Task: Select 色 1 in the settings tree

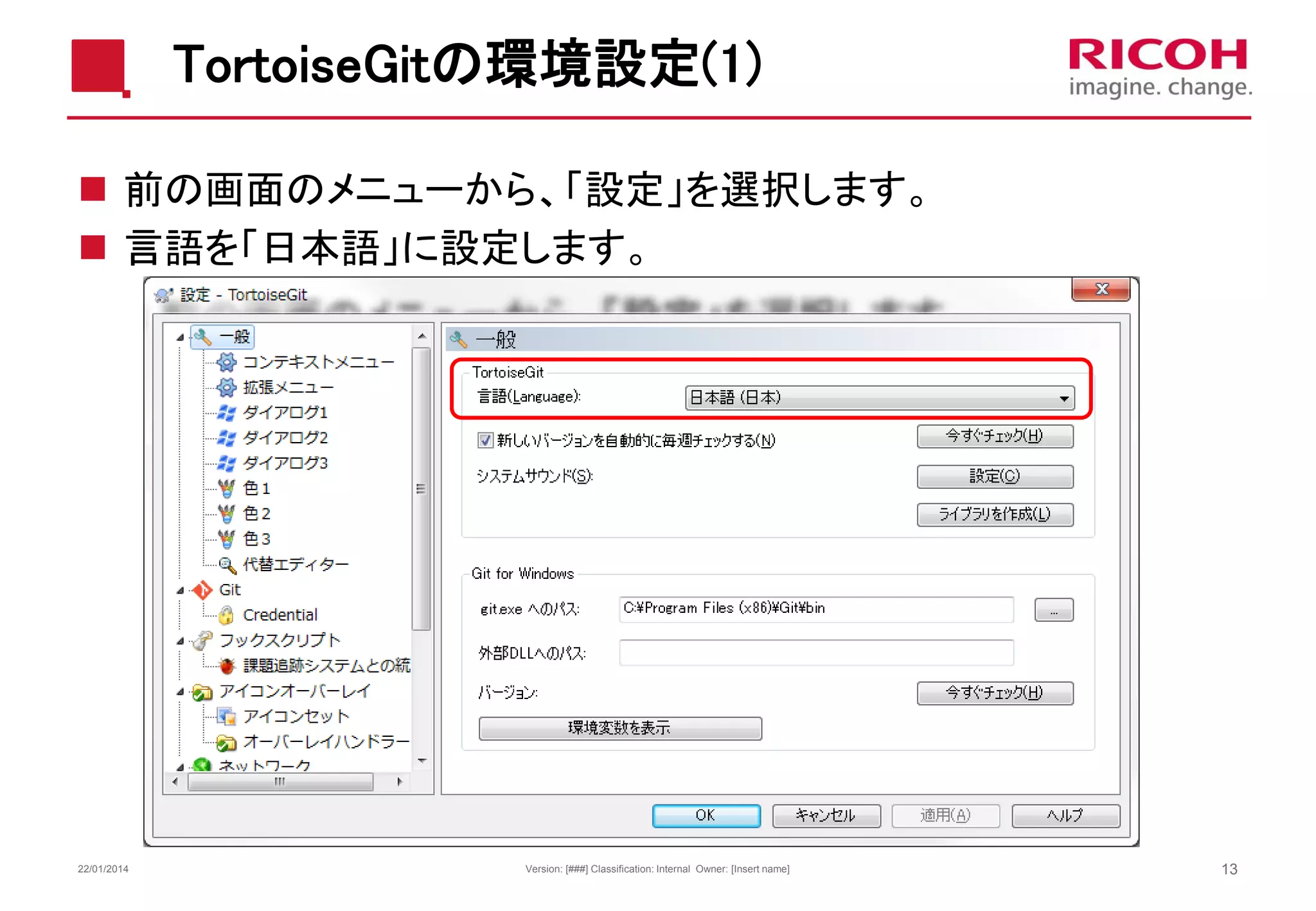Action: (256, 488)
